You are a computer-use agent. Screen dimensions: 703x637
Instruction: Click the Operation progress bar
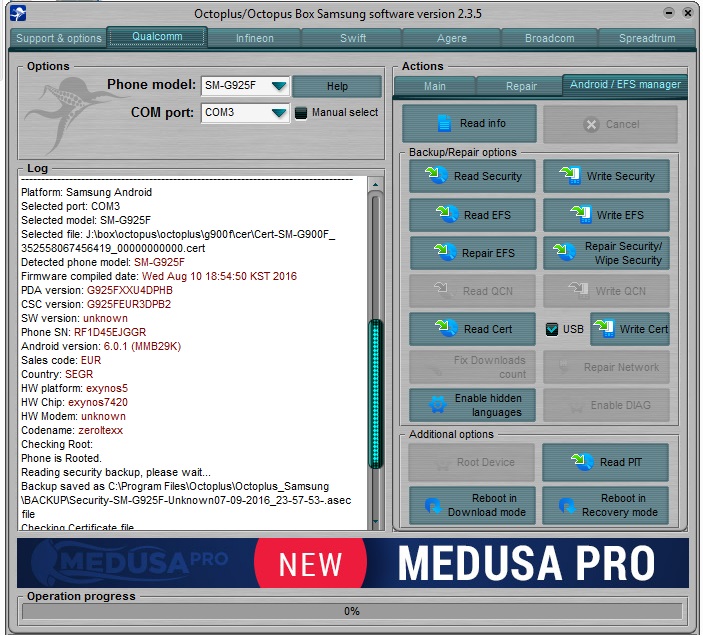(x=352, y=611)
